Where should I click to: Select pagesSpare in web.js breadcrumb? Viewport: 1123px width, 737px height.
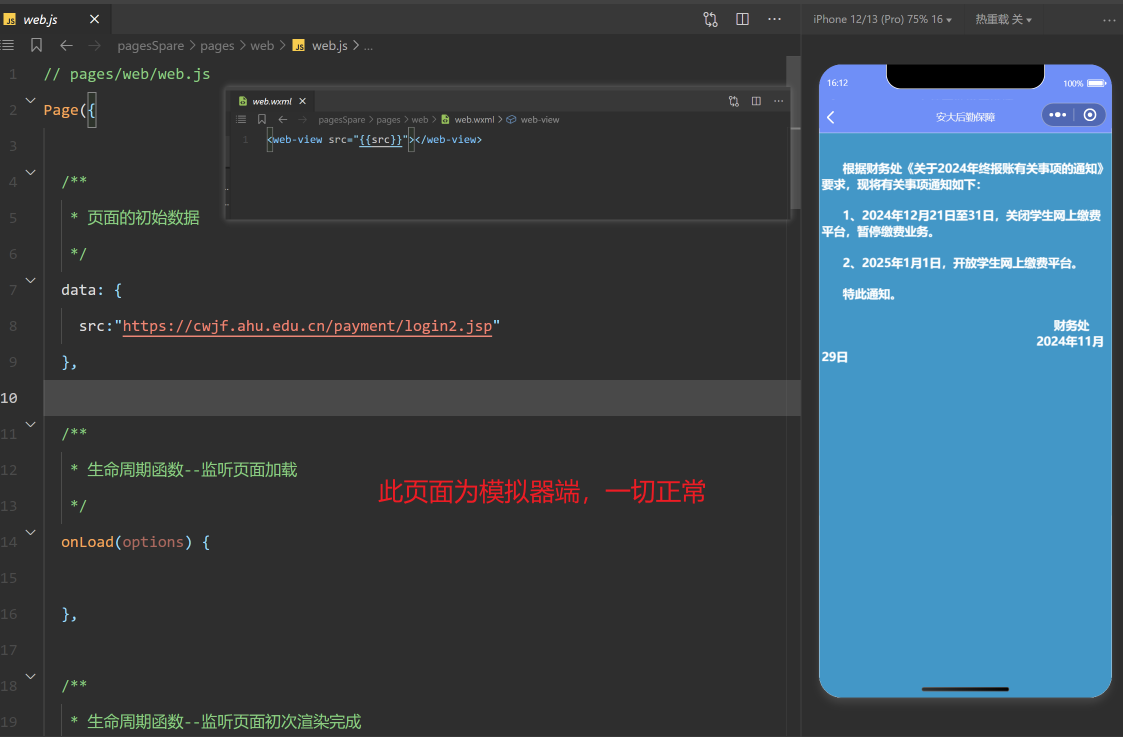tap(150, 45)
